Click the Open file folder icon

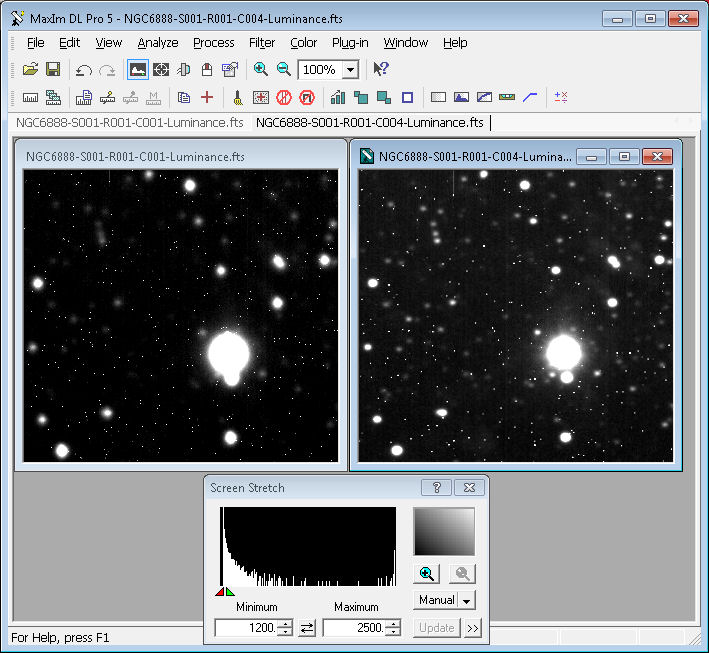click(x=30, y=69)
